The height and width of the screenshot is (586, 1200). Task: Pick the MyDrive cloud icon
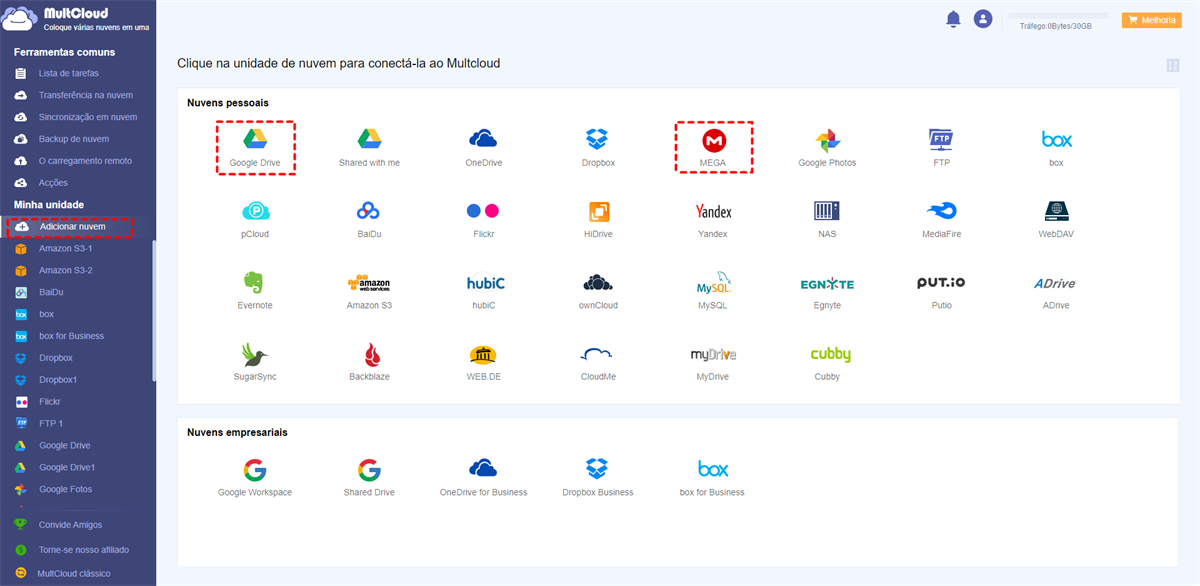click(x=713, y=355)
